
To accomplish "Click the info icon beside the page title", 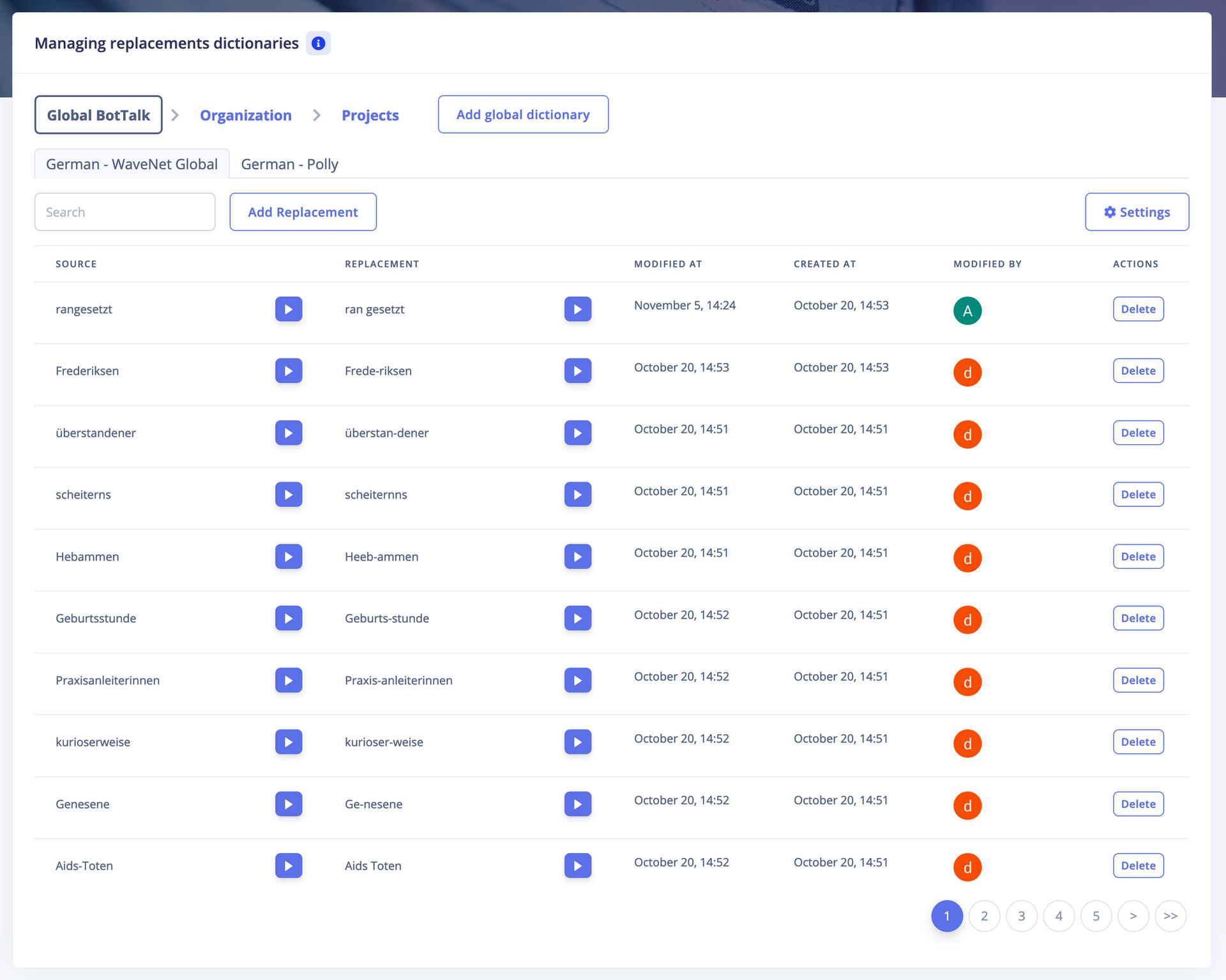I will click(x=318, y=43).
